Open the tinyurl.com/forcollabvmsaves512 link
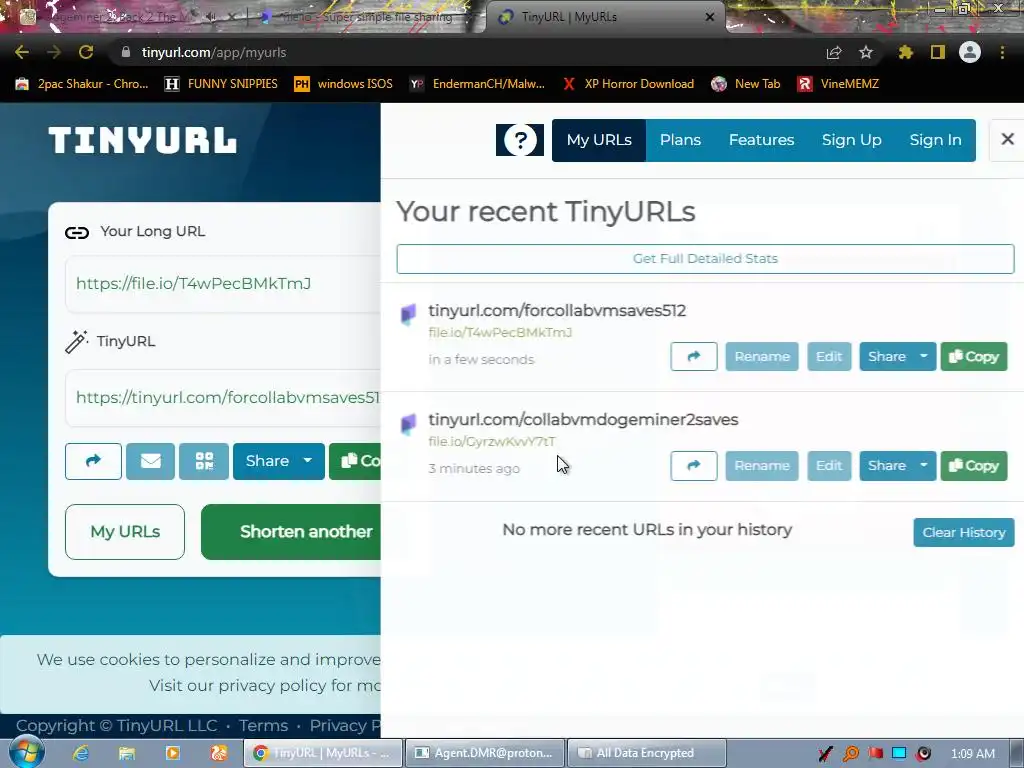Image resolution: width=1024 pixels, height=768 pixels. pos(557,310)
